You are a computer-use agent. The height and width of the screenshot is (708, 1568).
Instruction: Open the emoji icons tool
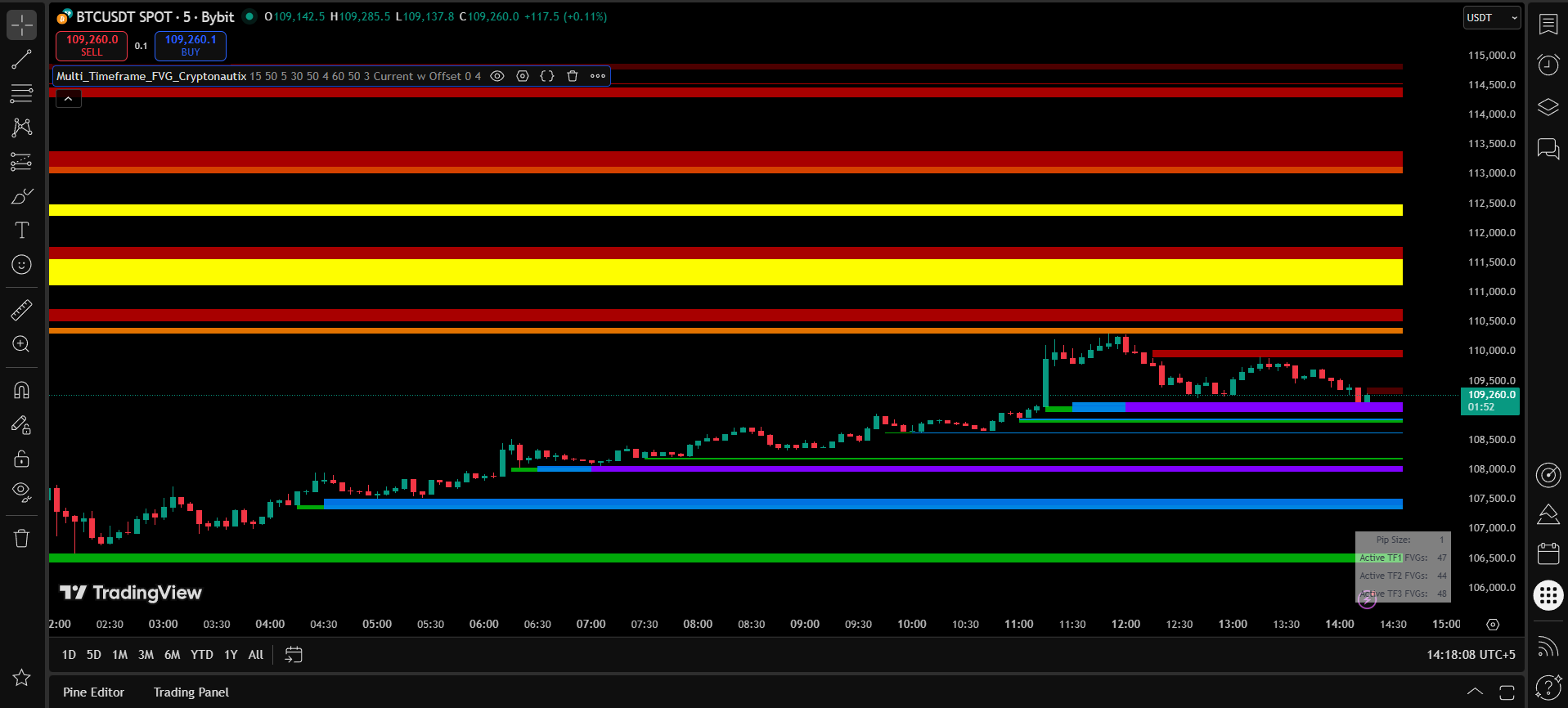(x=21, y=265)
